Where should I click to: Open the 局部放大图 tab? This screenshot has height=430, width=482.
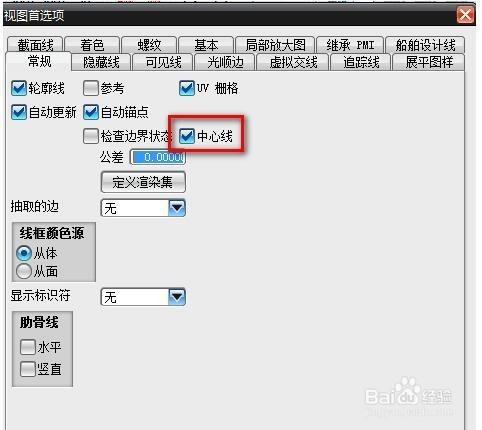tap(275, 45)
